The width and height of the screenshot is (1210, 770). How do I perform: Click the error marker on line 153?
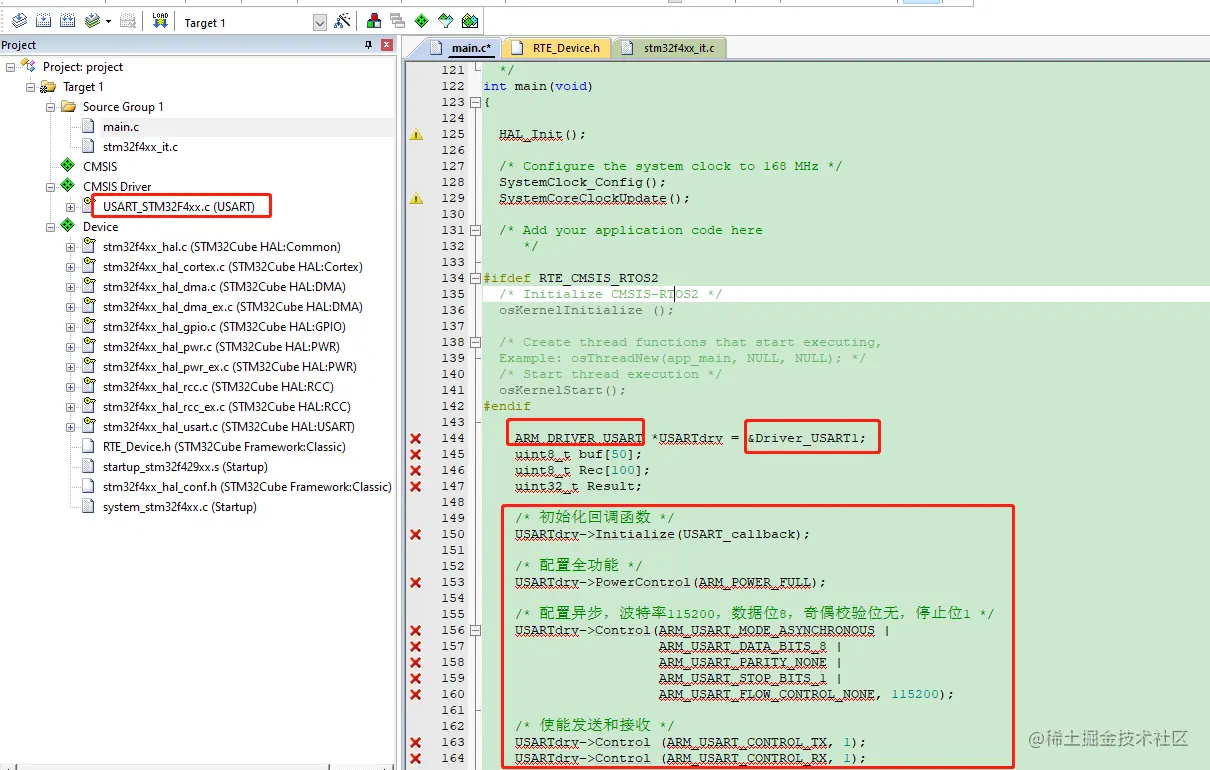(x=416, y=582)
